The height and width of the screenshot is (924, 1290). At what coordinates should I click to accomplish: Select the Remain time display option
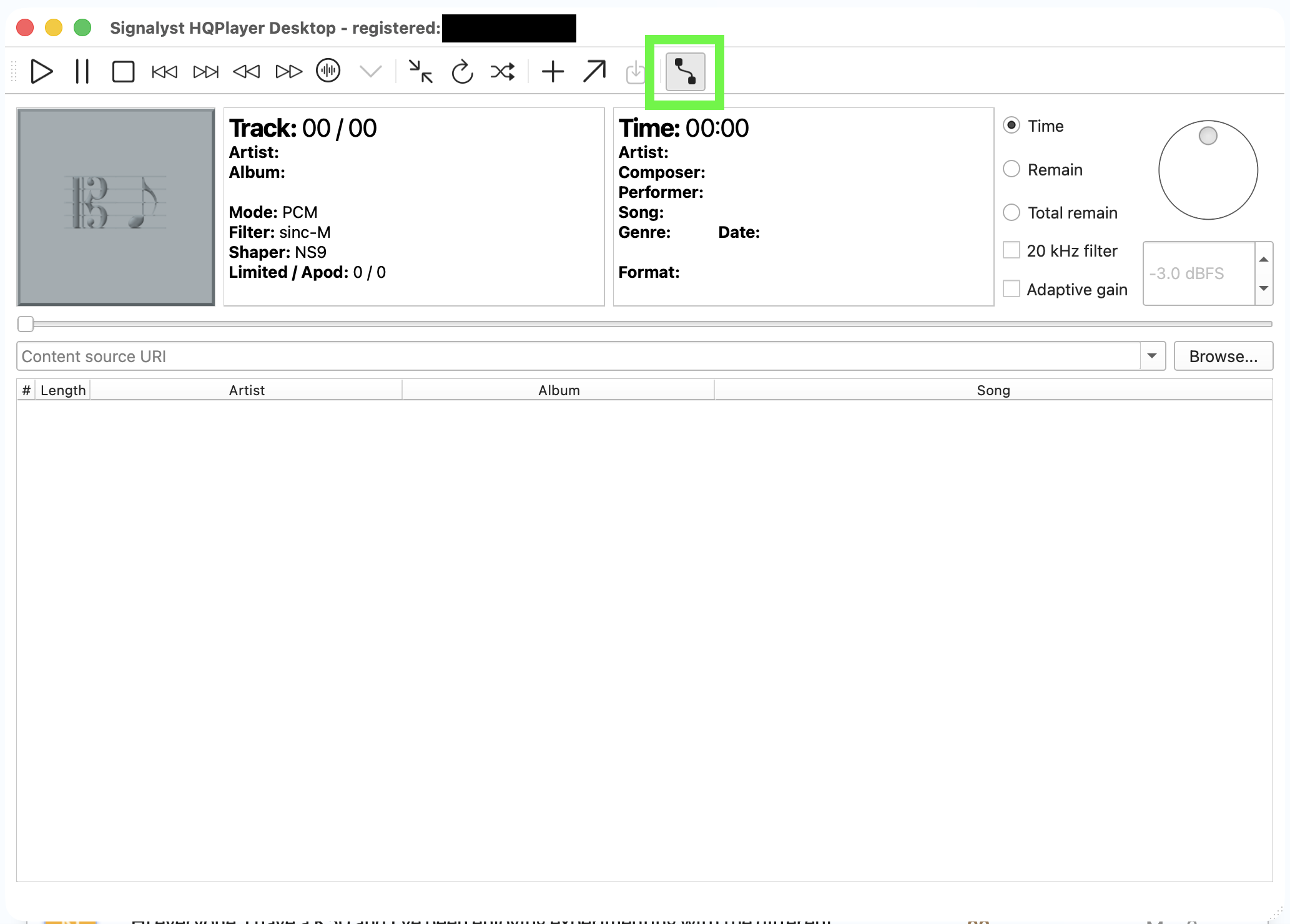(x=1012, y=169)
